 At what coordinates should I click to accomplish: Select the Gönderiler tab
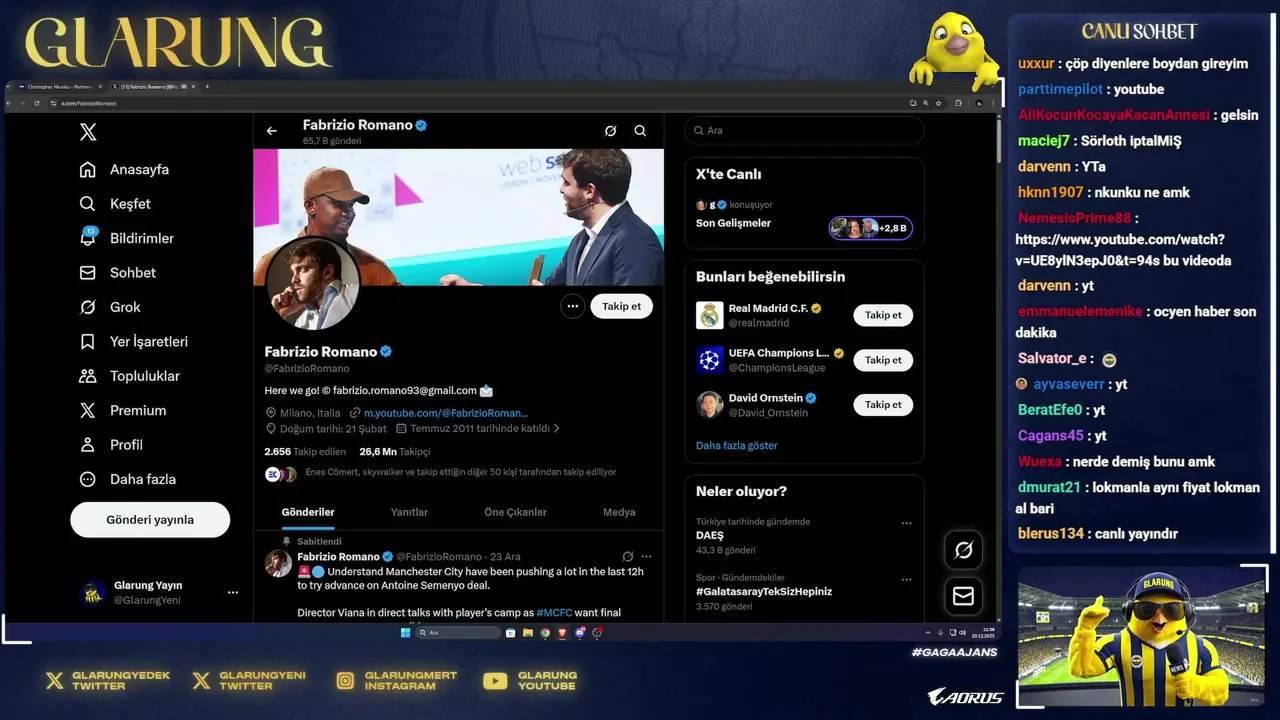[308, 512]
